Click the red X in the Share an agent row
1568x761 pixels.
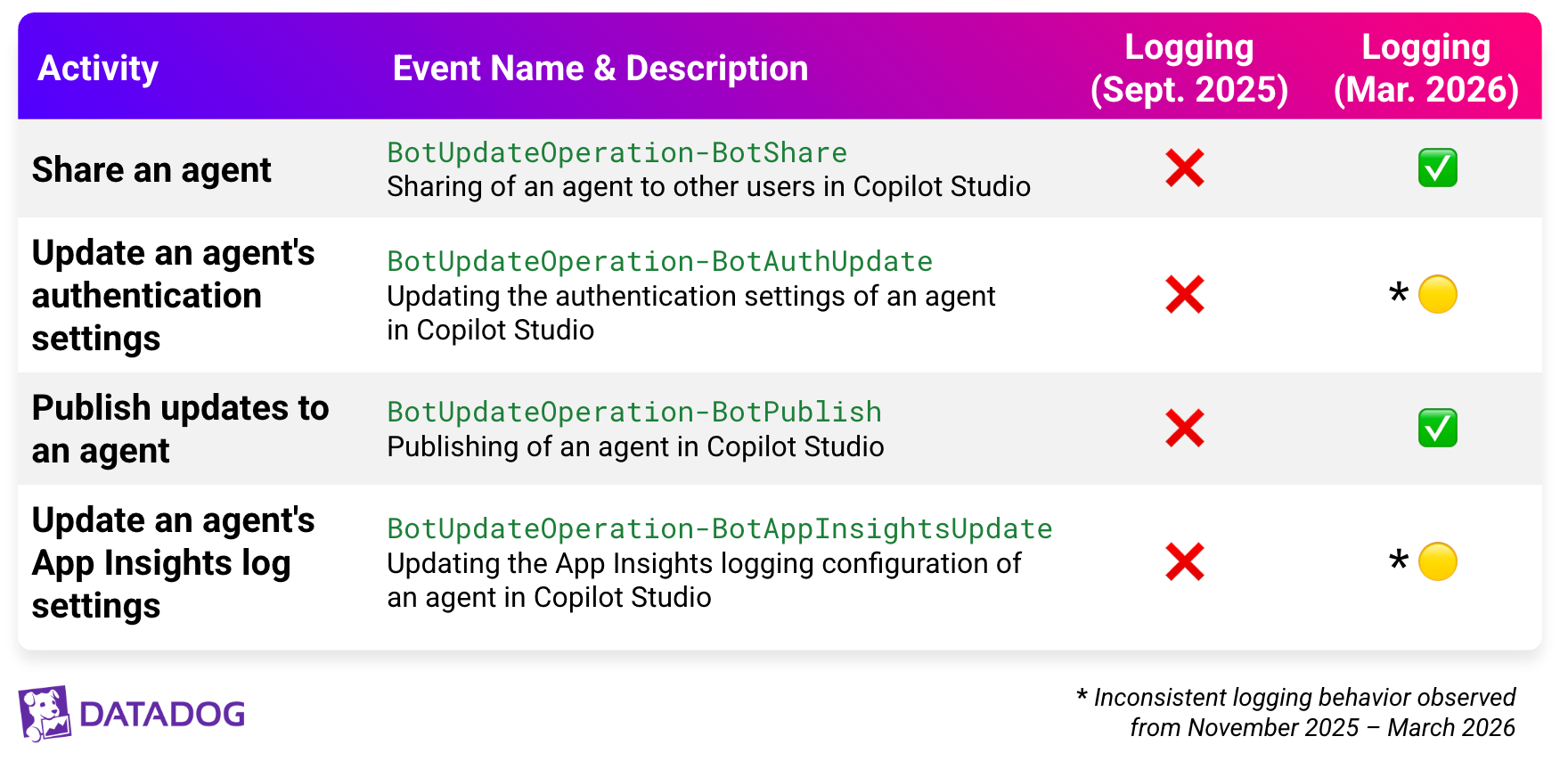(x=1184, y=168)
